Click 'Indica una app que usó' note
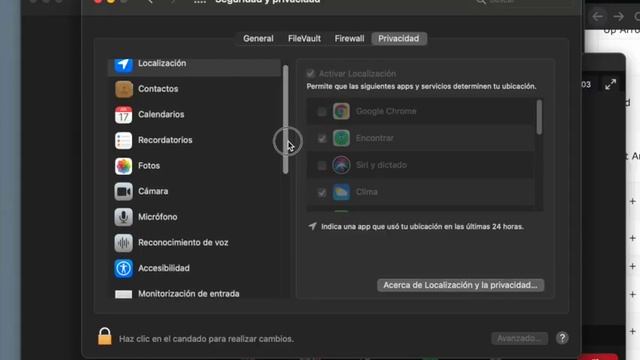The height and width of the screenshot is (360, 640). click(422, 227)
